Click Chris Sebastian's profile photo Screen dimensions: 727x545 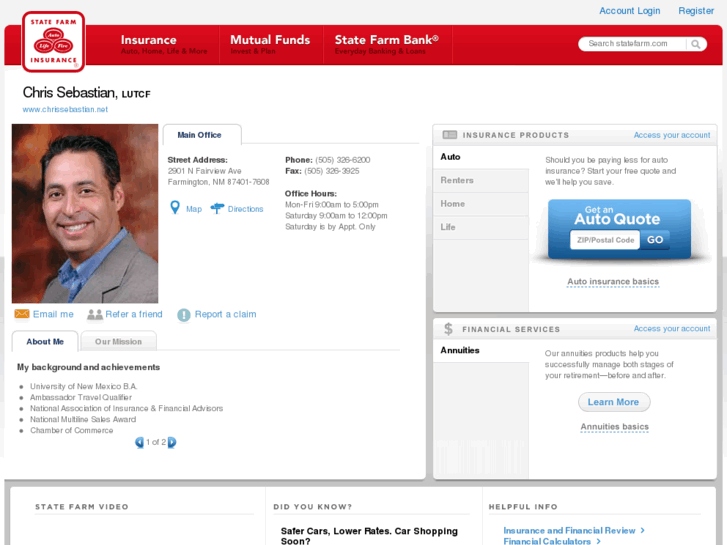(x=85, y=213)
